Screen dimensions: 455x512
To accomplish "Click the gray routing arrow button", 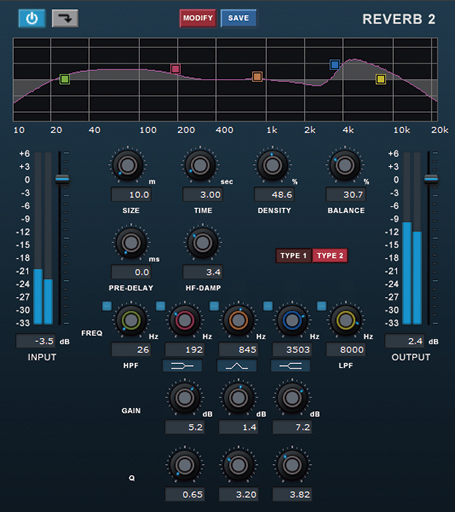I will (65, 18).
